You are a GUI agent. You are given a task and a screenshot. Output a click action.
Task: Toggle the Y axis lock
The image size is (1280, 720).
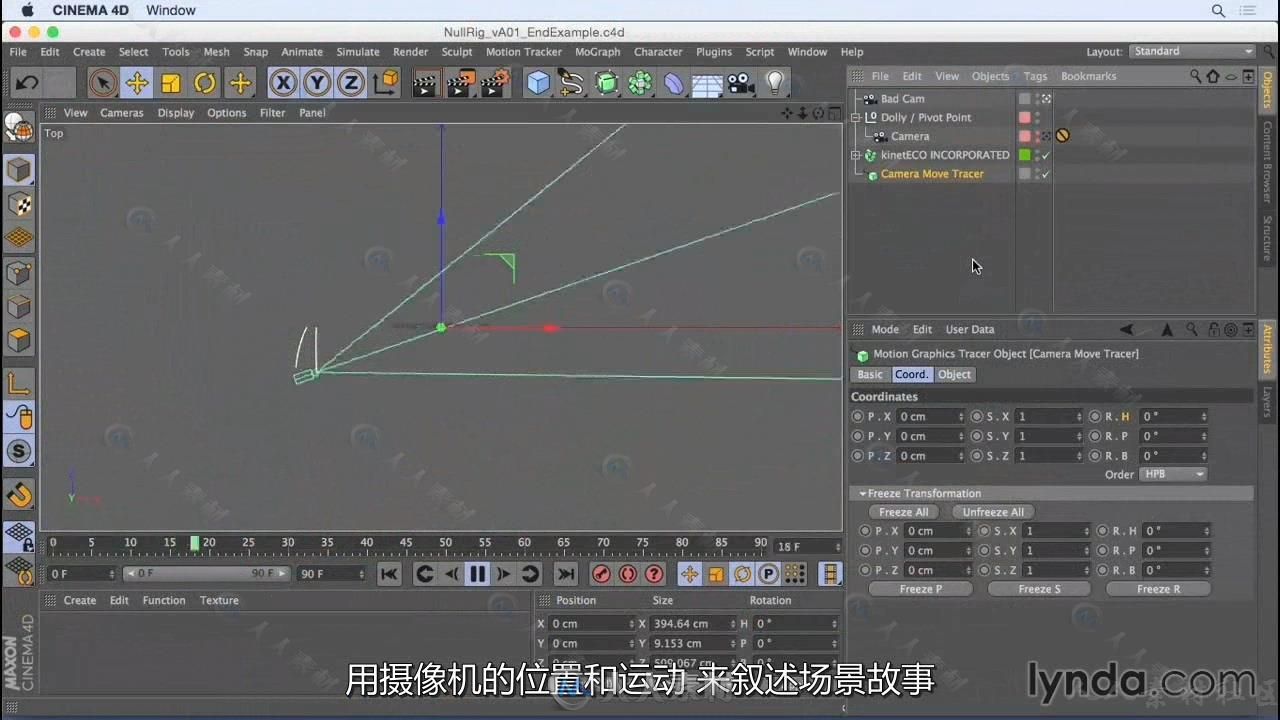click(317, 83)
